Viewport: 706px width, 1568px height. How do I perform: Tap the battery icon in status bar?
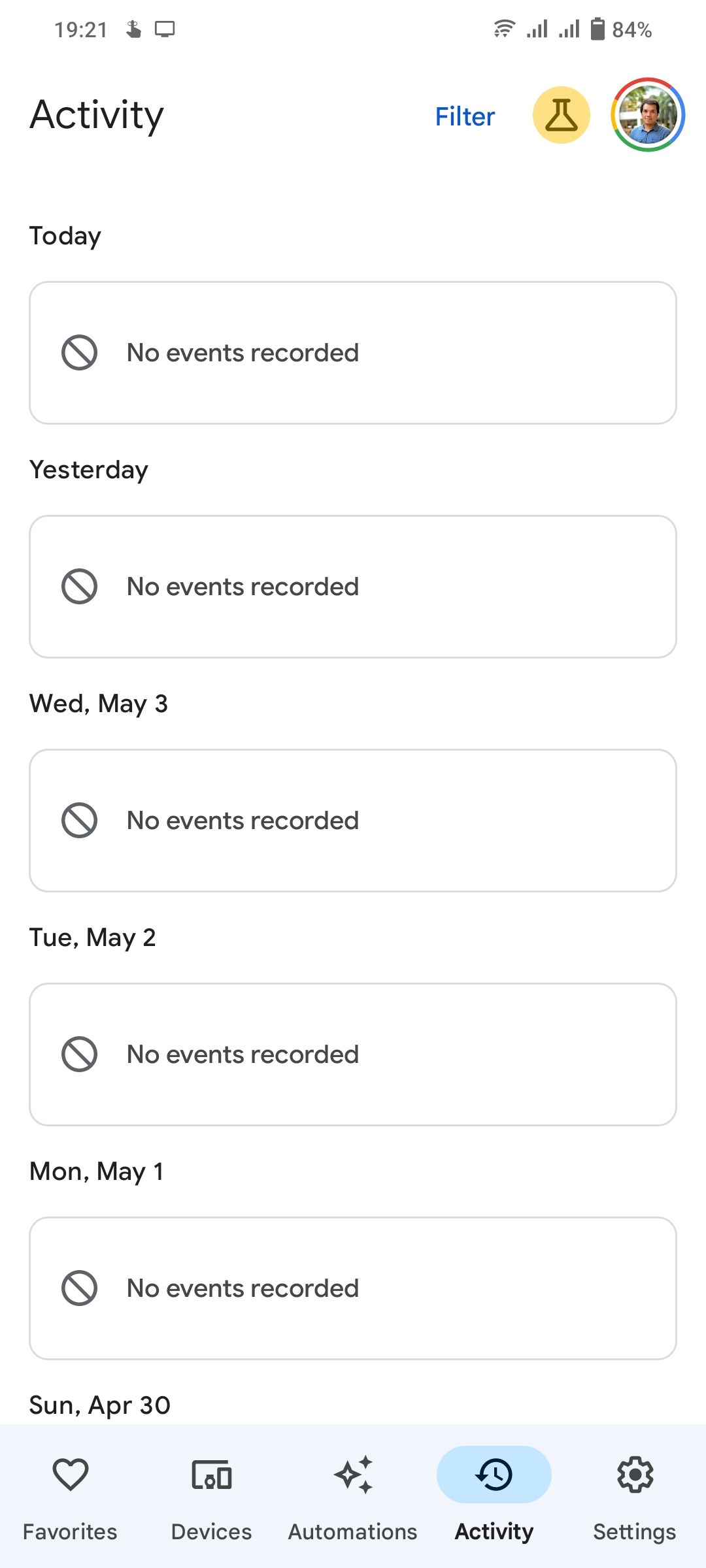tap(597, 29)
